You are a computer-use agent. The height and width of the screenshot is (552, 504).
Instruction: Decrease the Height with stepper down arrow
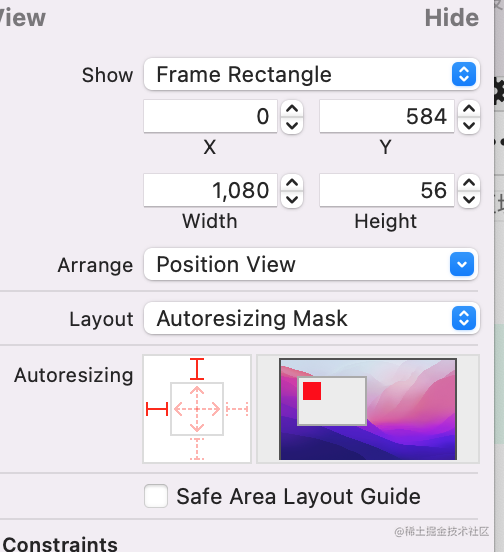coord(469,199)
